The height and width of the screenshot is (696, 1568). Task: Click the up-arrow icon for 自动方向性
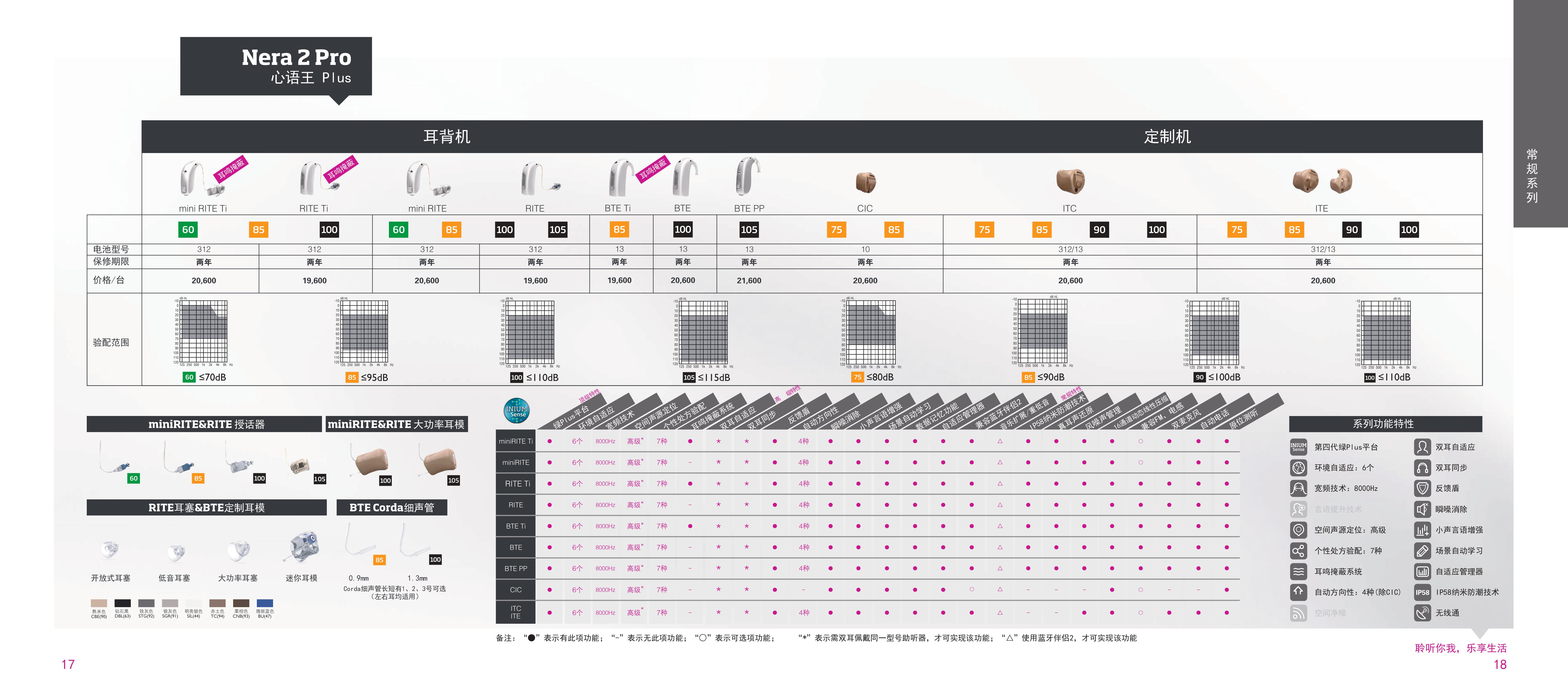(x=1298, y=592)
